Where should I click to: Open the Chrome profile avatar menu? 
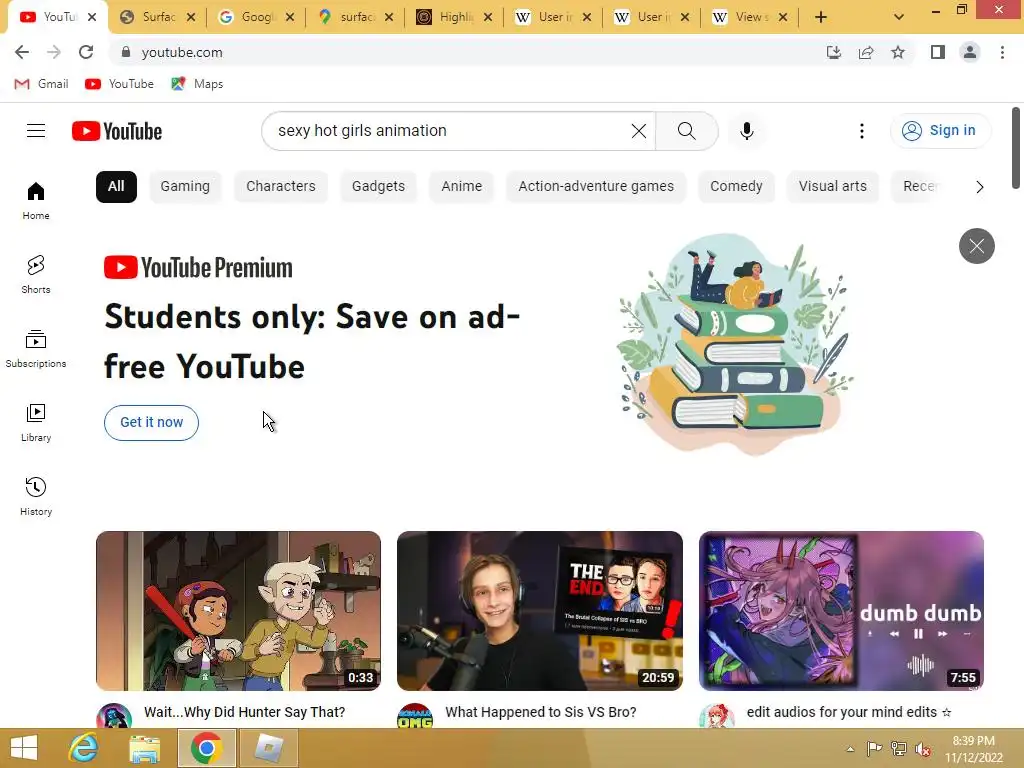point(970,52)
